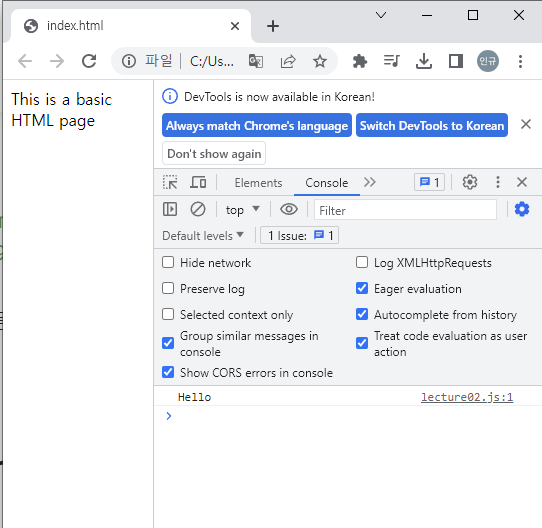Open the profile avatar menu

coord(488,61)
